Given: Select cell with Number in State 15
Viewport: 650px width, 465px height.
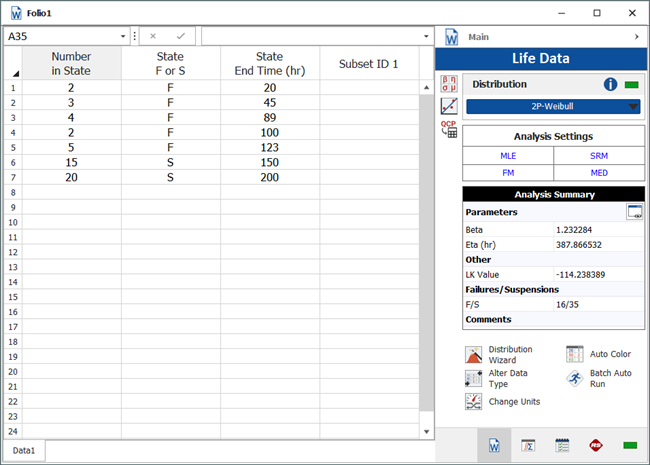Looking at the screenshot, I should coord(71,162).
